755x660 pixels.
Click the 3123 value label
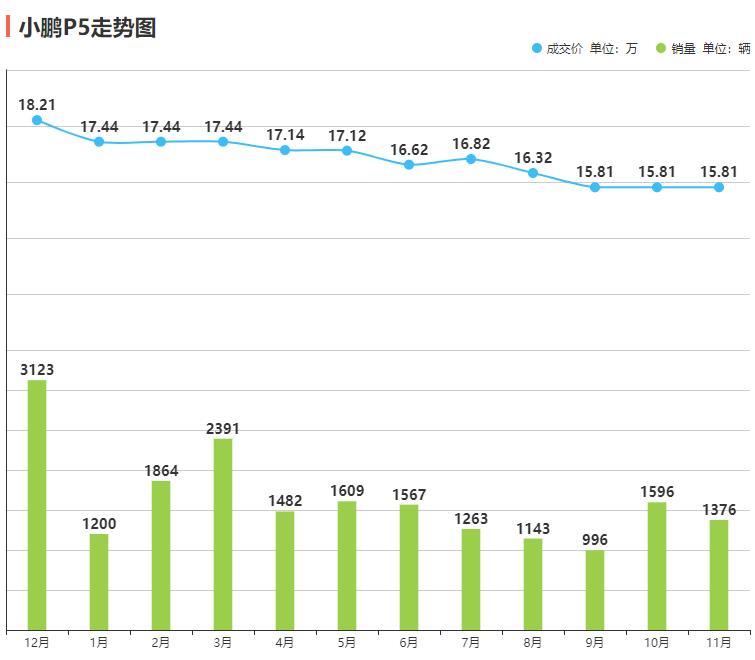pyautogui.click(x=37, y=370)
